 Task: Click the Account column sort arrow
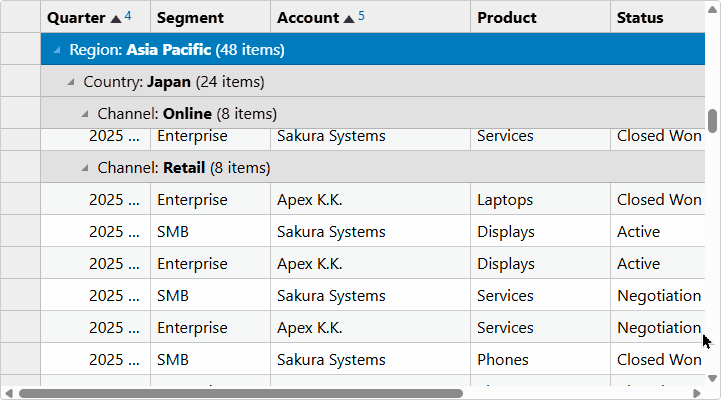click(349, 19)
